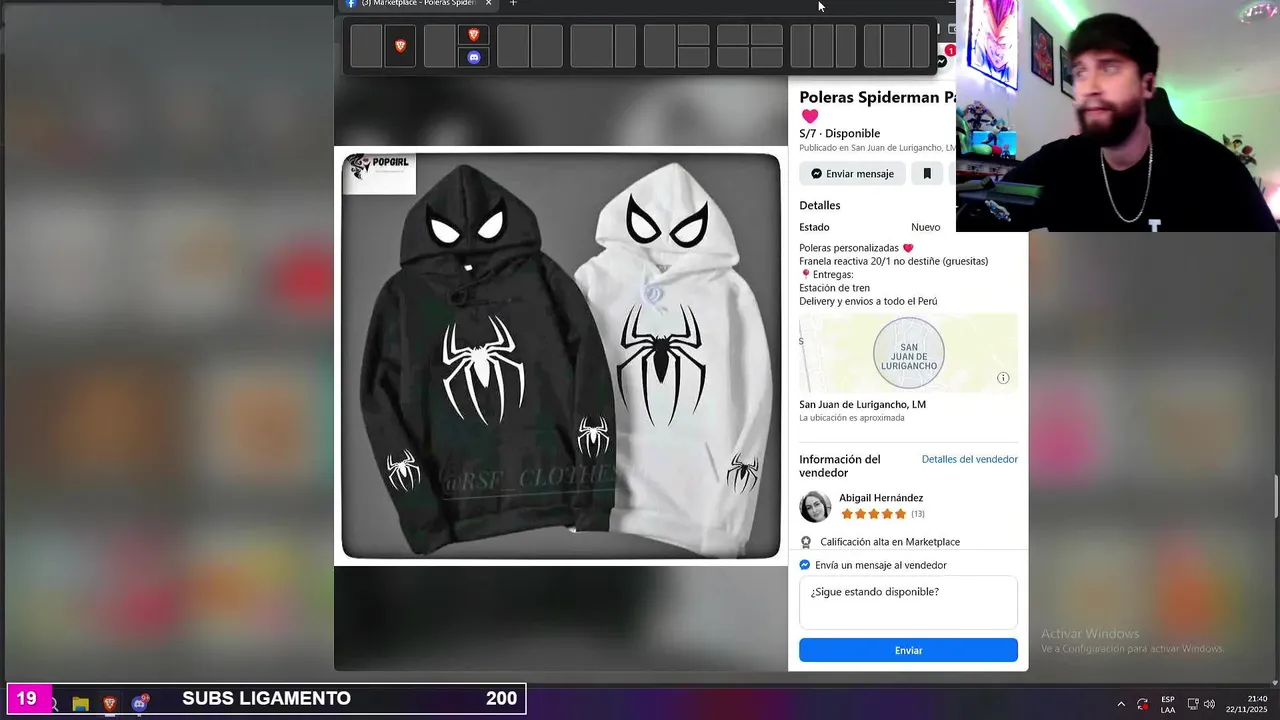Click the Enviar mensaje button
The image size is (1280, 720).
pyautogui.click(x=852, y=174)
